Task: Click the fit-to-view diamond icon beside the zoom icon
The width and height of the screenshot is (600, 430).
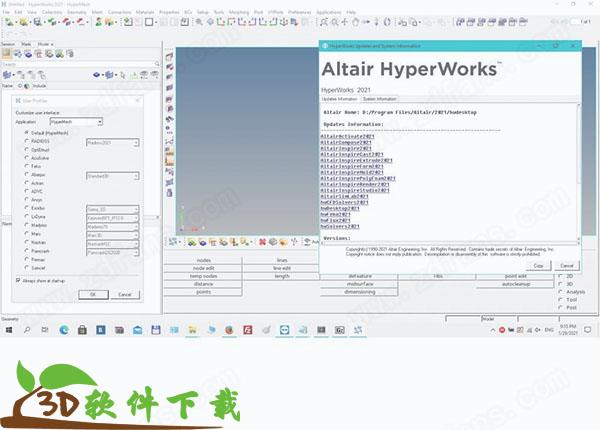Action: click(x=210, y=22)
